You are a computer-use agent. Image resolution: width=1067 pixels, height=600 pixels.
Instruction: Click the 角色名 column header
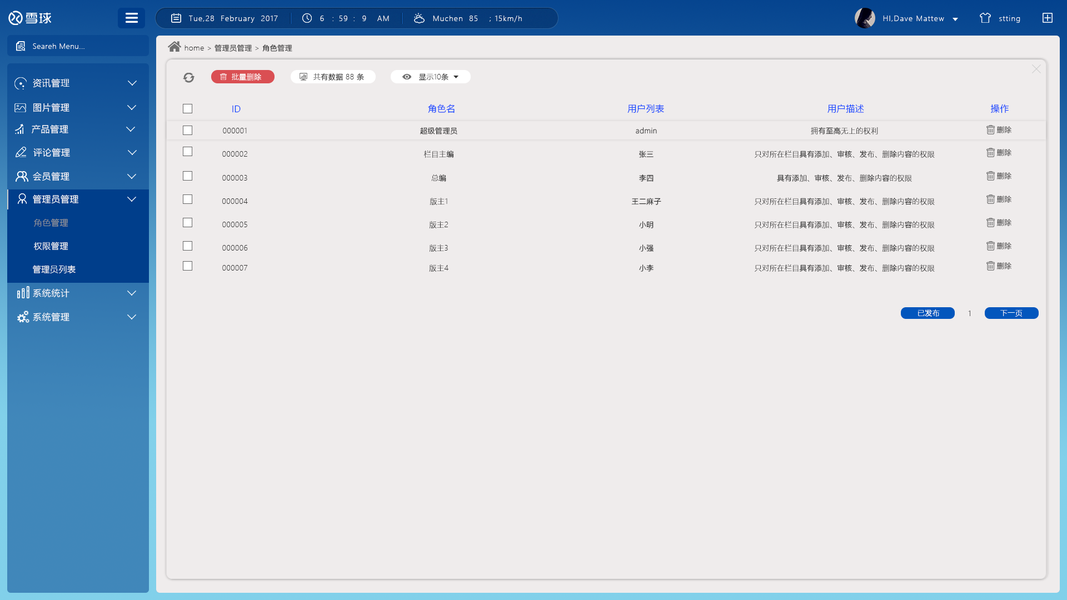[442, 109]
